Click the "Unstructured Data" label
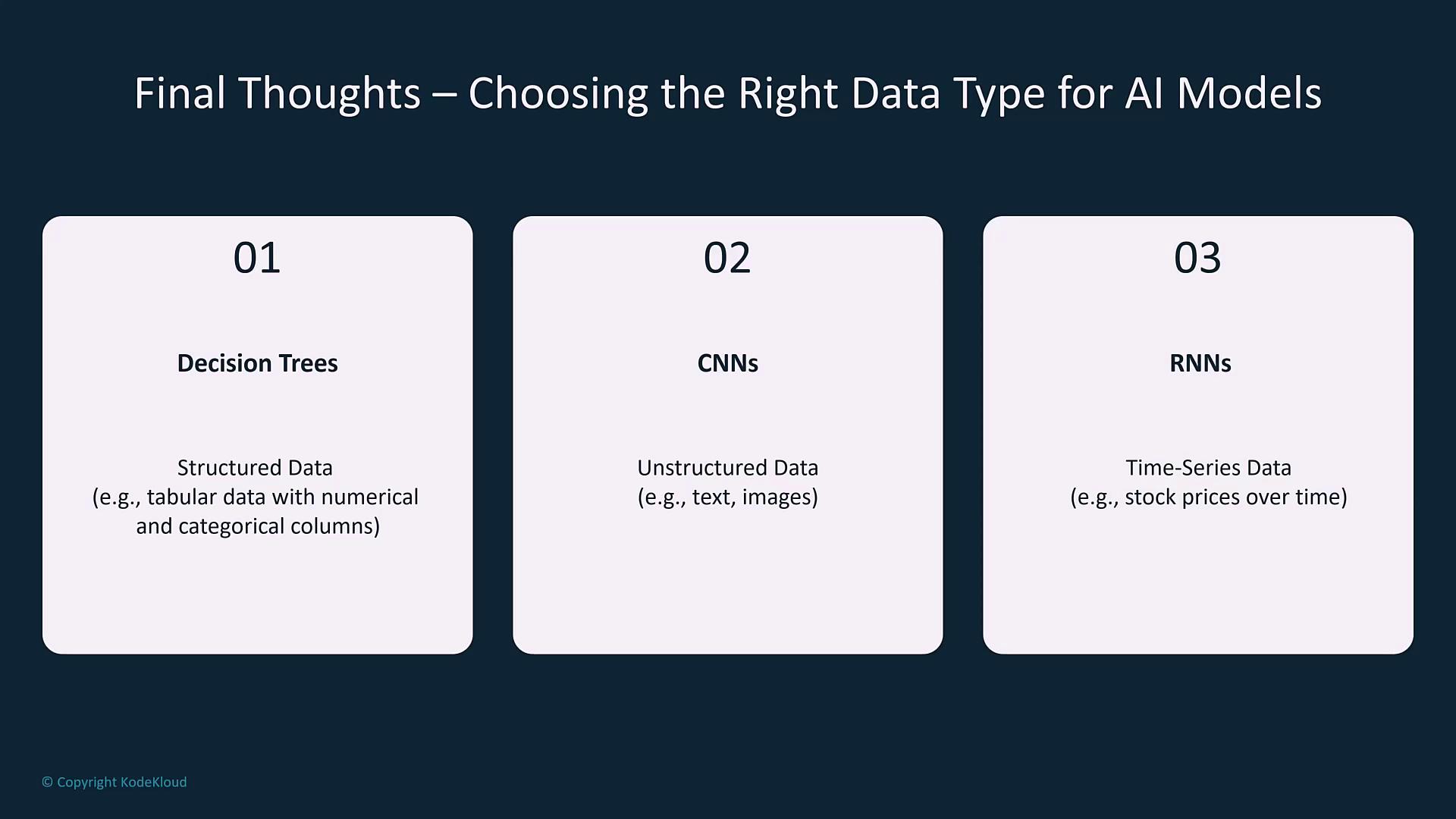This screenshot has width=1456, height=819. (x=727, y=468)
